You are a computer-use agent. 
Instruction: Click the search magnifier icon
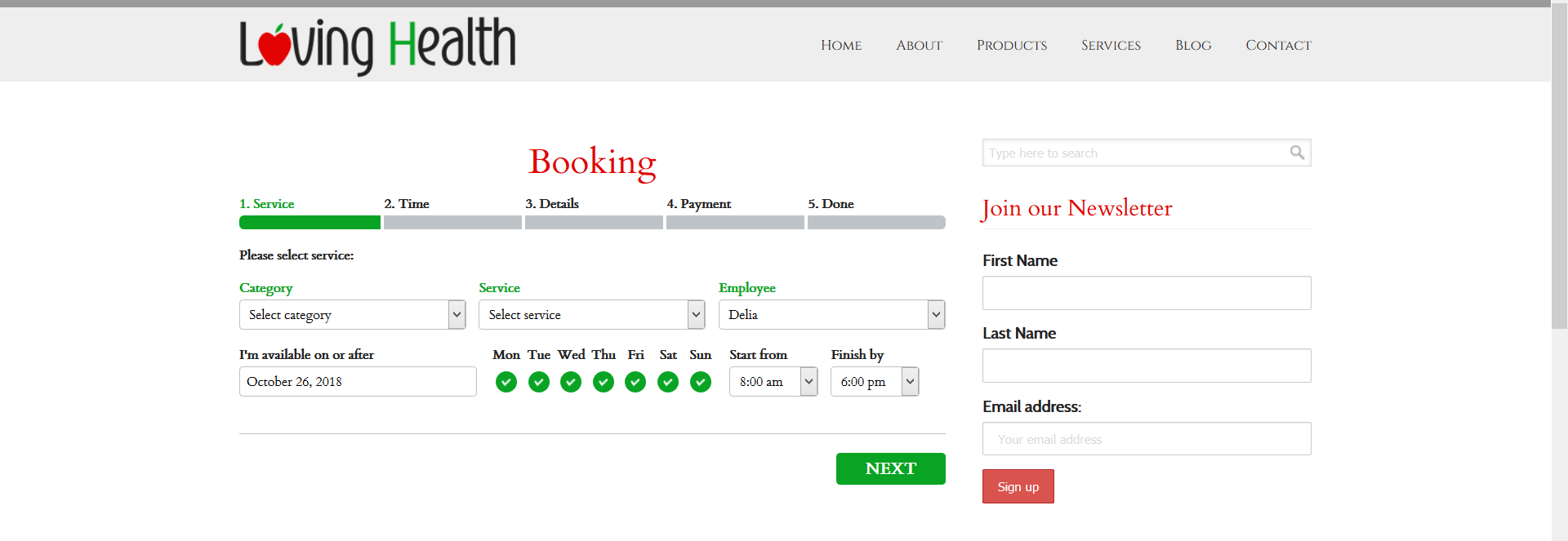point(1296,153)
